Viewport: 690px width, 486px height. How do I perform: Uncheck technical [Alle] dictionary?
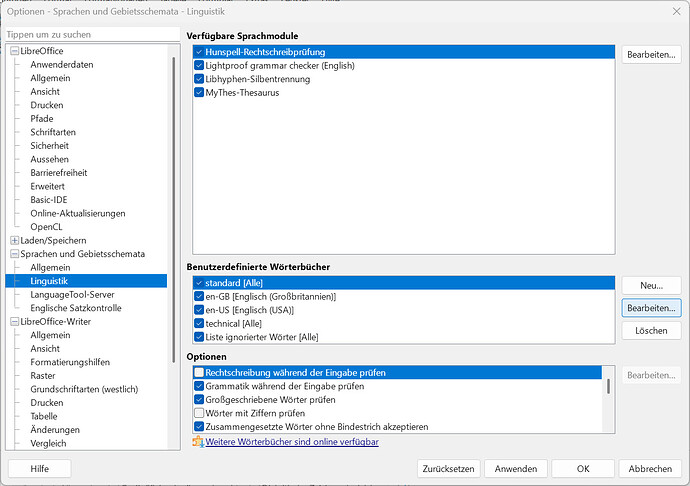pos(199,324)
